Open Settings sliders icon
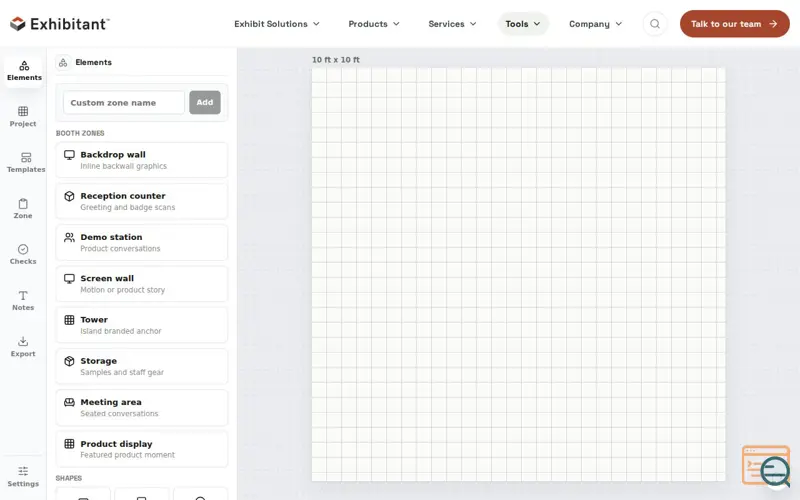The image size is (800, 500). [23, 471]
